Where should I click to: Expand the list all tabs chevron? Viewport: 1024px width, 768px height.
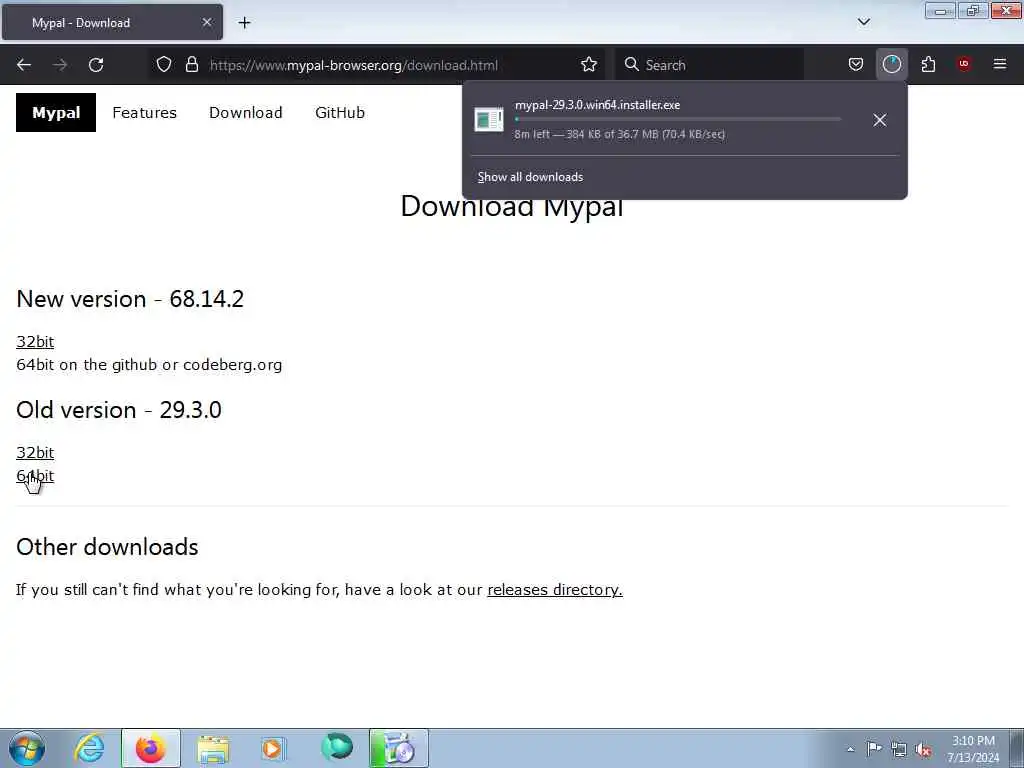click(863, 22)
